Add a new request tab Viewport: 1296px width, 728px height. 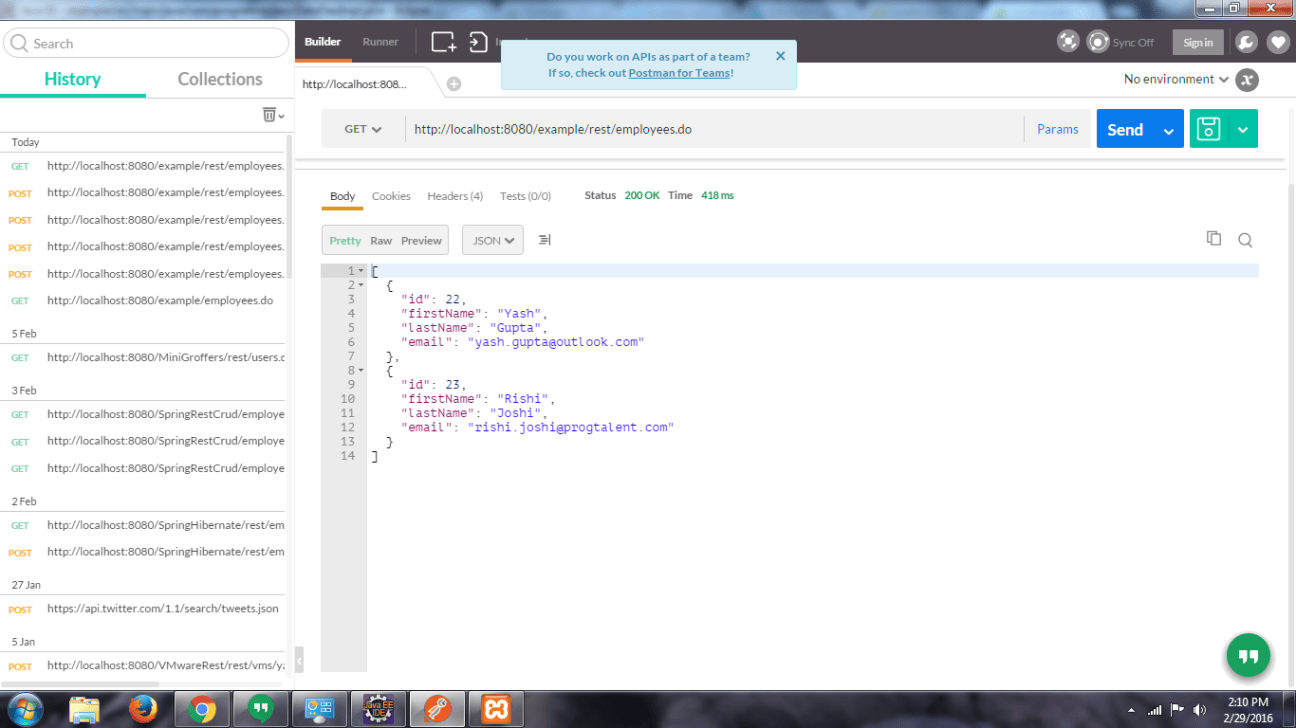coord(454,84)
